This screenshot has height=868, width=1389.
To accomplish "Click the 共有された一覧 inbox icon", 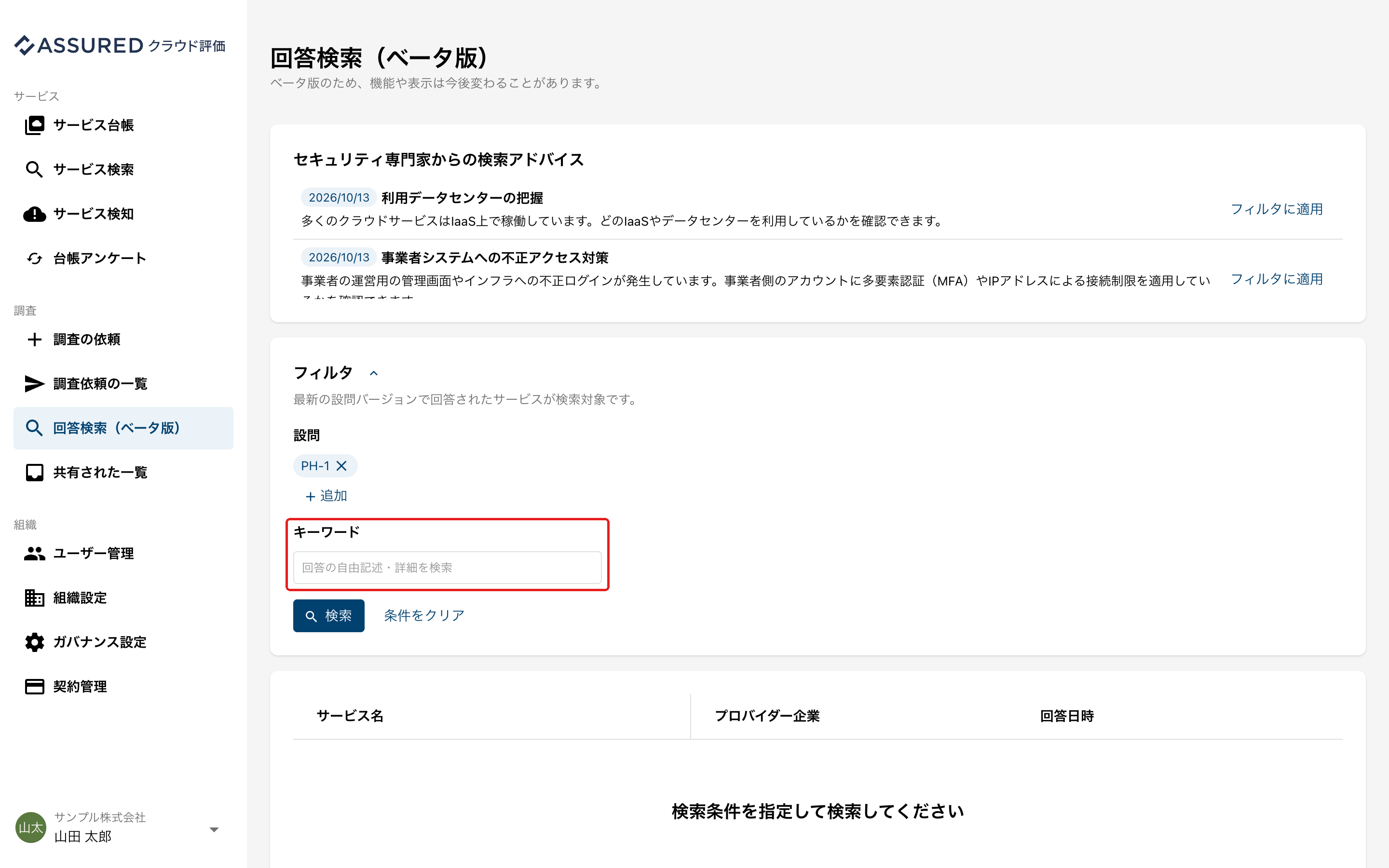I will pos(34,473).
